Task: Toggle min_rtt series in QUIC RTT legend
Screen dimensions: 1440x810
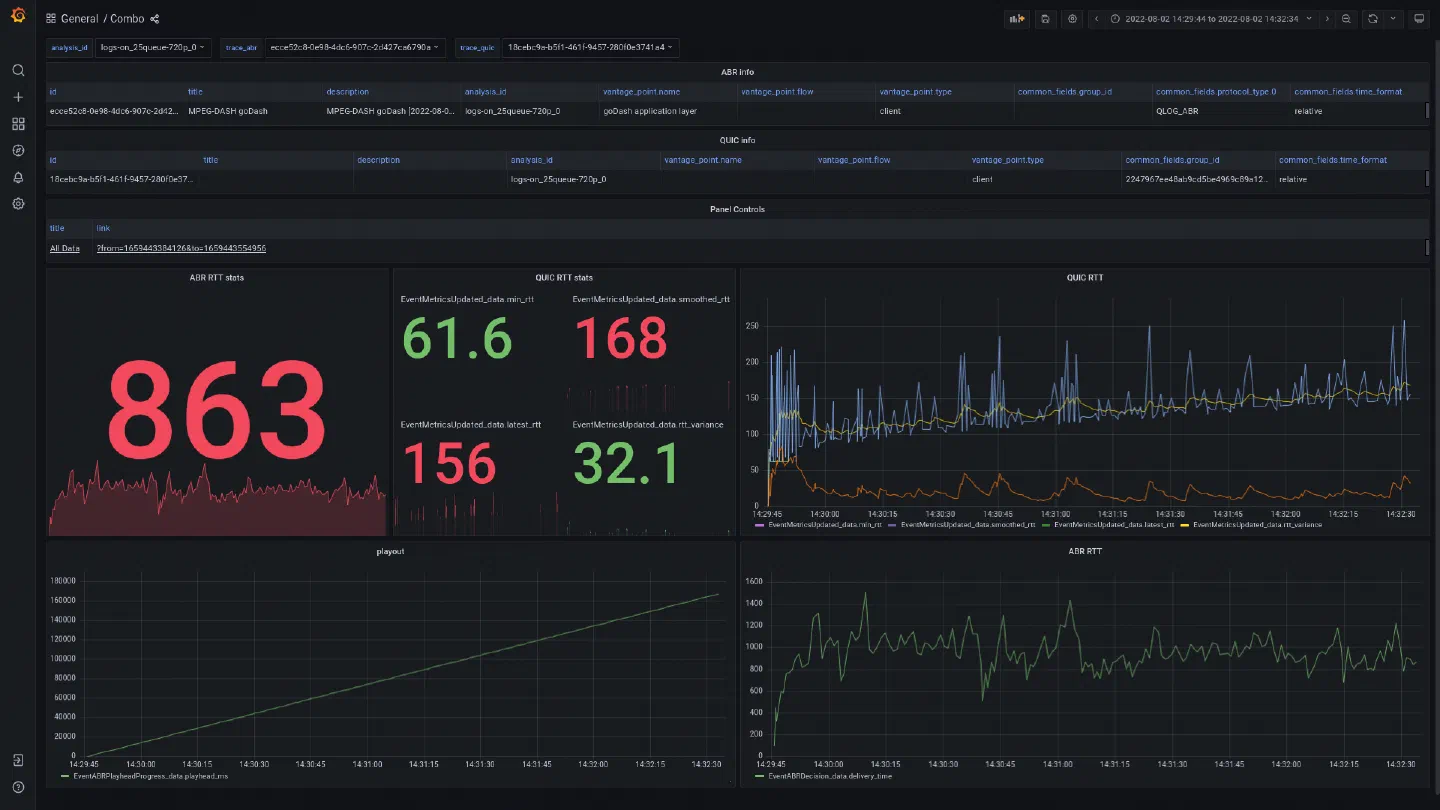Action: 824,524
